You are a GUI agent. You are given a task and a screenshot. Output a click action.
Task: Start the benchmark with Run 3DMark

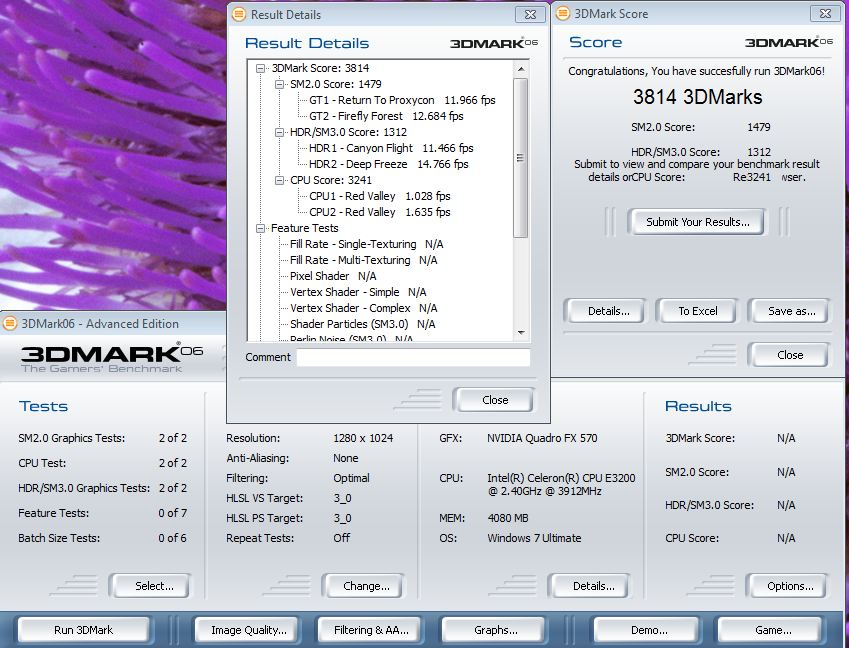pos(82,630)
